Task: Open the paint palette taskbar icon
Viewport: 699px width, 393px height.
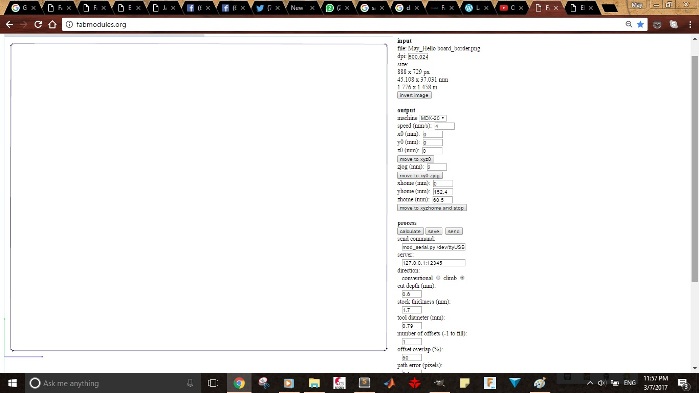Action: [x=540, y=383]
